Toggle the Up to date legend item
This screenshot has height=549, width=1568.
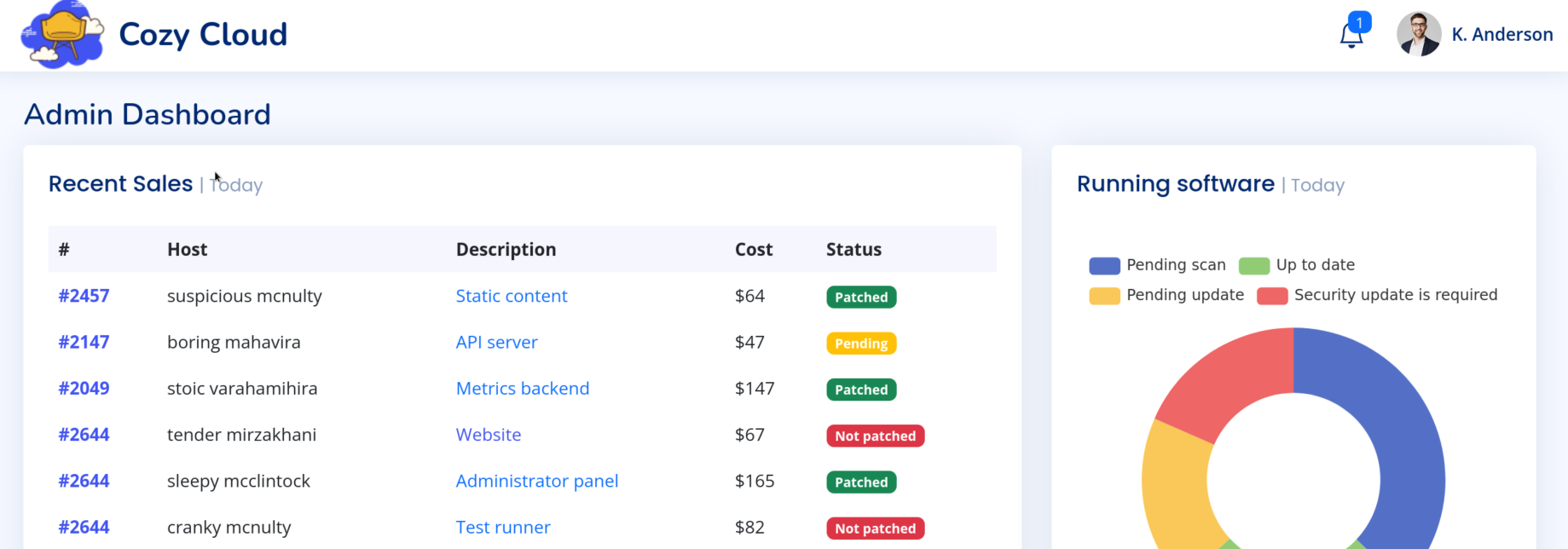click(x=1297, y=265)
